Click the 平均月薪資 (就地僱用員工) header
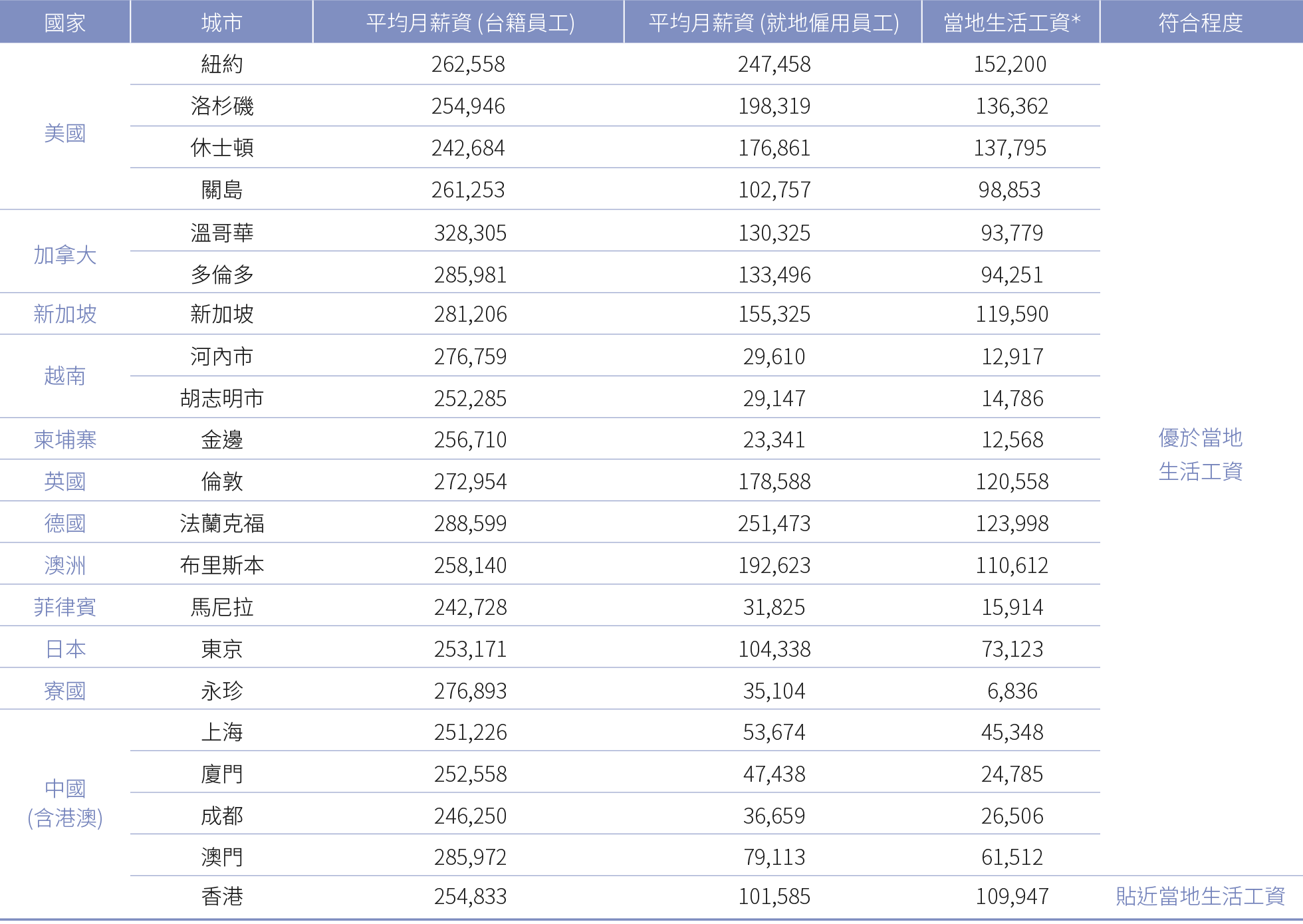Image resolution: width=1303 pixels, height=924 pixels. click(x=773, y=23)
